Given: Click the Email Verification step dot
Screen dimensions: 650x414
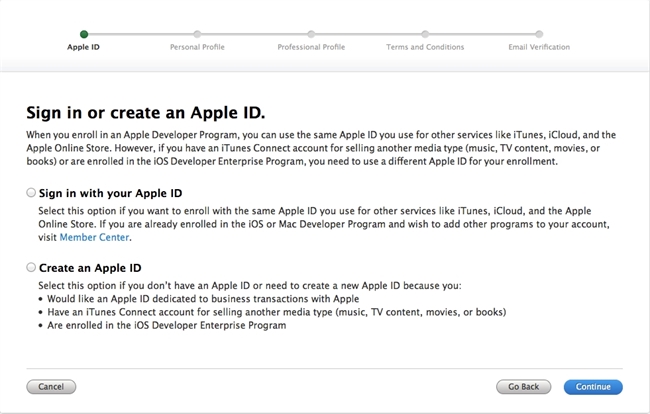Looking at the screenshot, I should tap(539, 33).
